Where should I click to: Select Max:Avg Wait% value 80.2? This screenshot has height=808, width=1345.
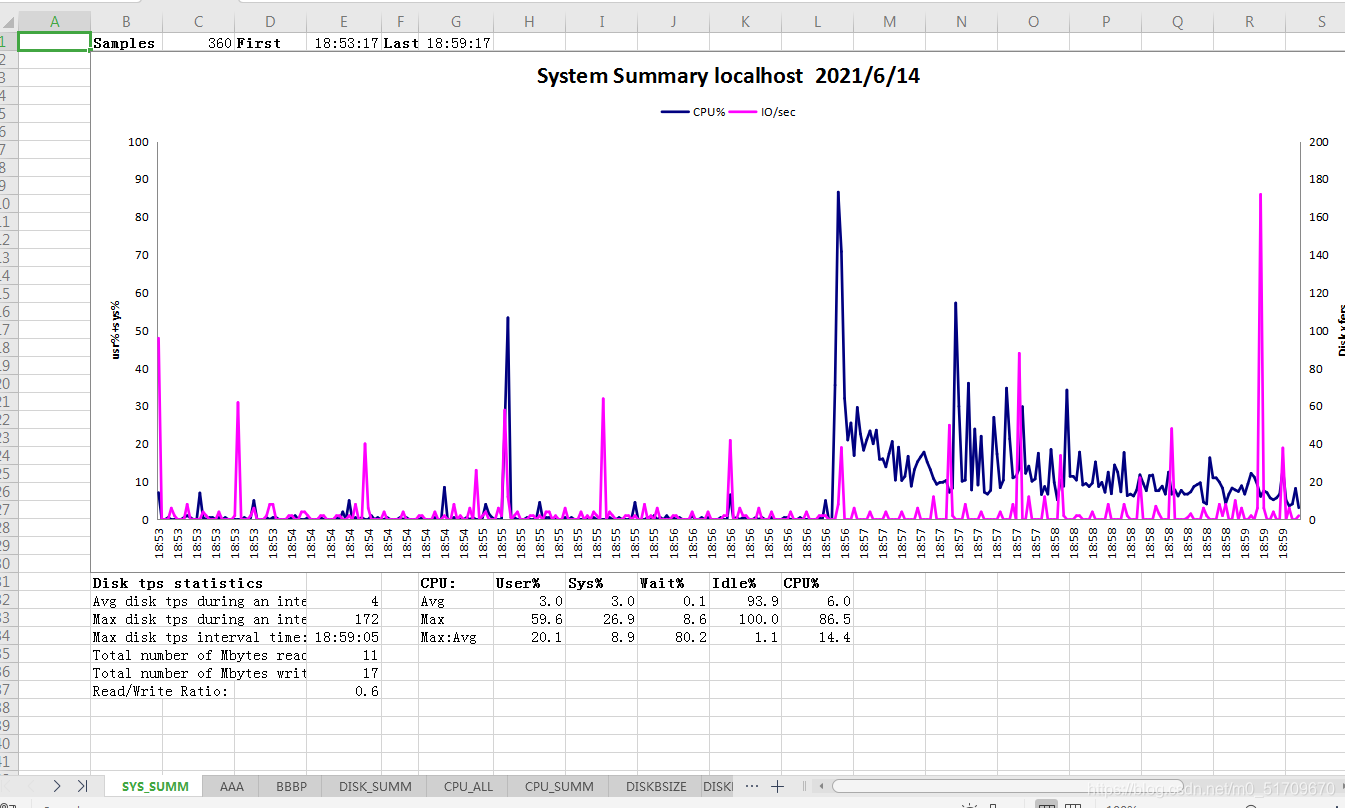pyautogui.click(x=673, y=637)
